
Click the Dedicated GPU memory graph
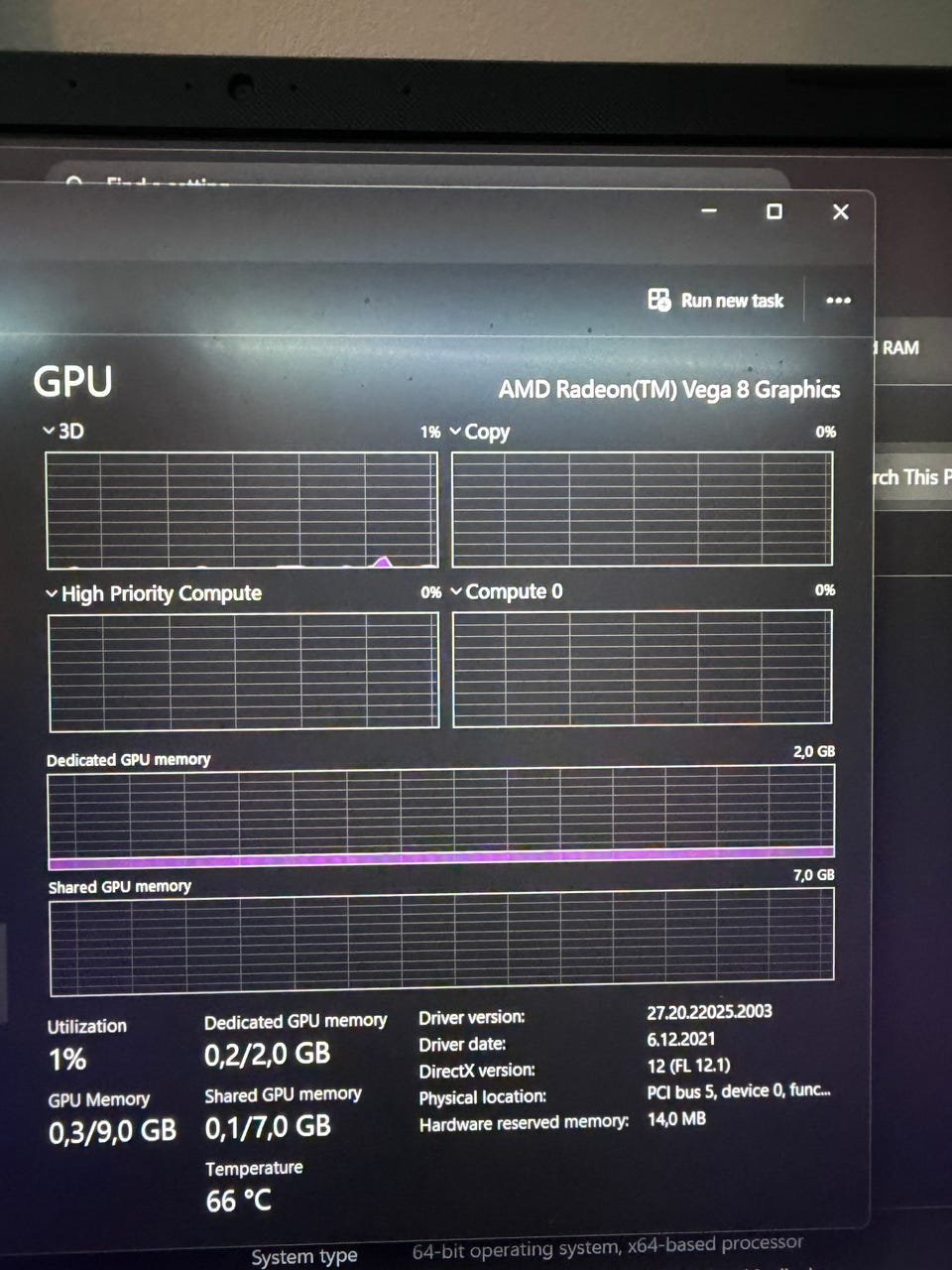[x=441, y=818]
